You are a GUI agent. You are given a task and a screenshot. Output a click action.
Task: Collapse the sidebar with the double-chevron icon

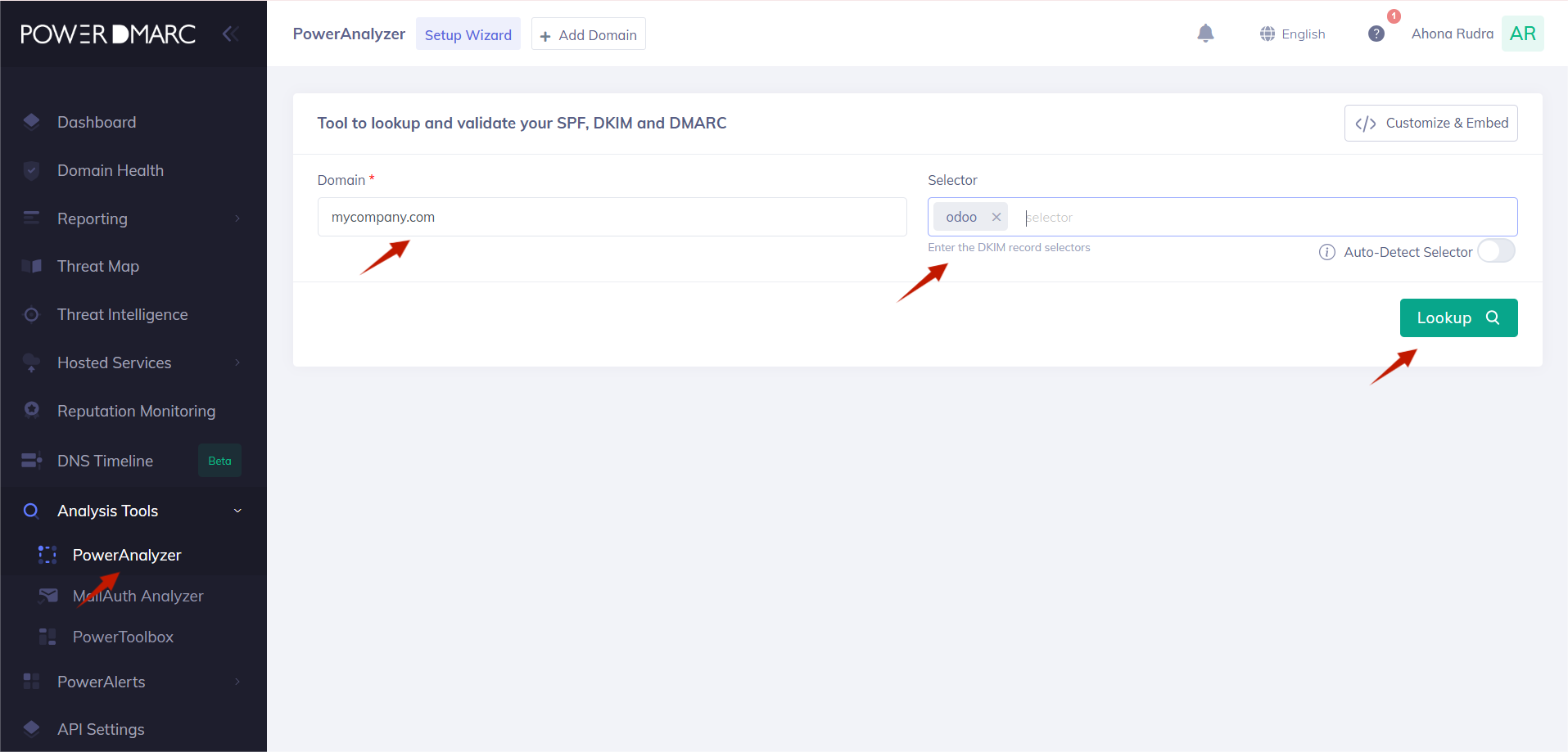coord(231,34)
